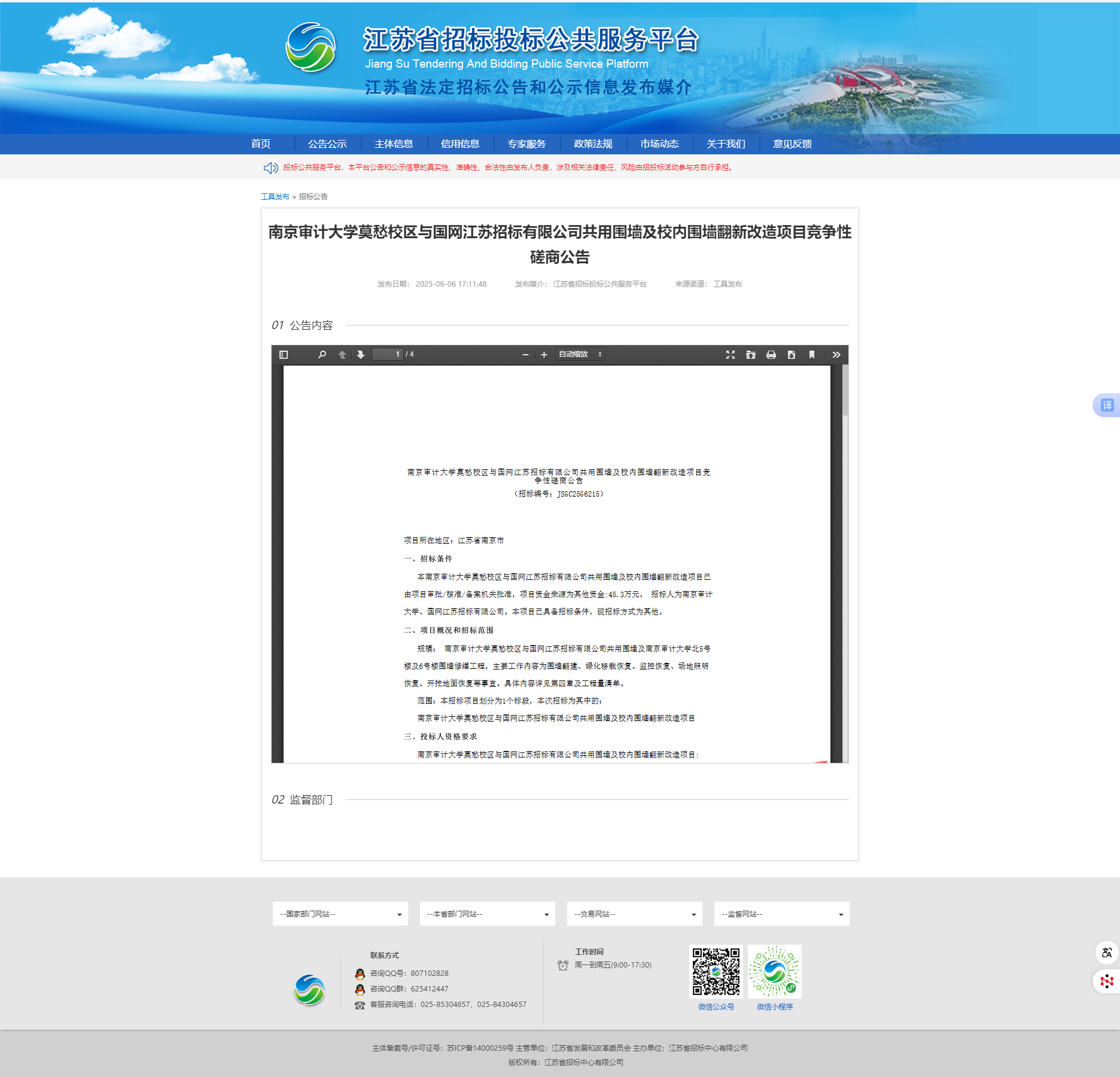Viewport: 1120px width, 1077px height.
Task: Open the find-in-document search icon
Action: click(x=322, y=355)
